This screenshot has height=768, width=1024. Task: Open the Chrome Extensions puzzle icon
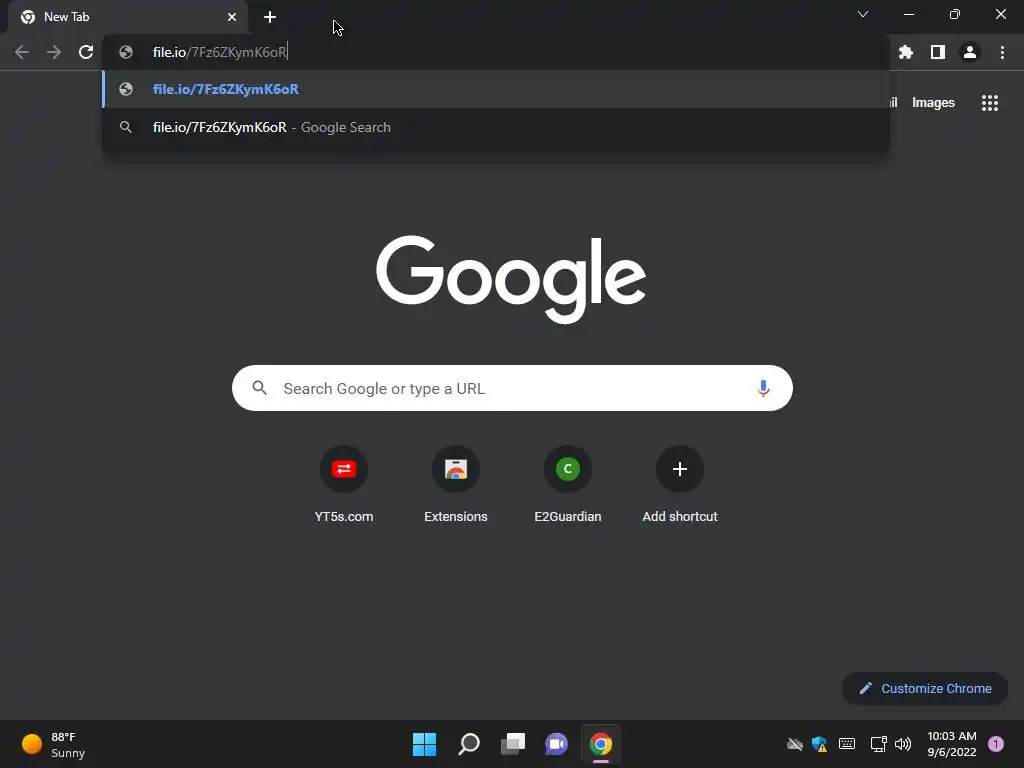905,52
